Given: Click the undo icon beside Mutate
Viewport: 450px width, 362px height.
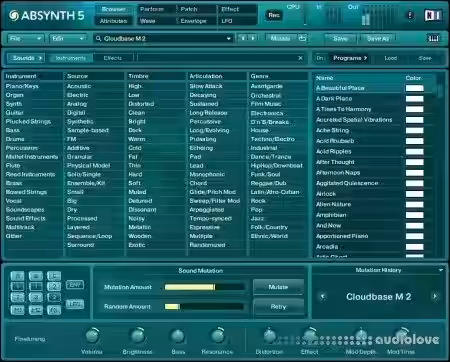Looking at the screenshot, I should tap(302, 38).
